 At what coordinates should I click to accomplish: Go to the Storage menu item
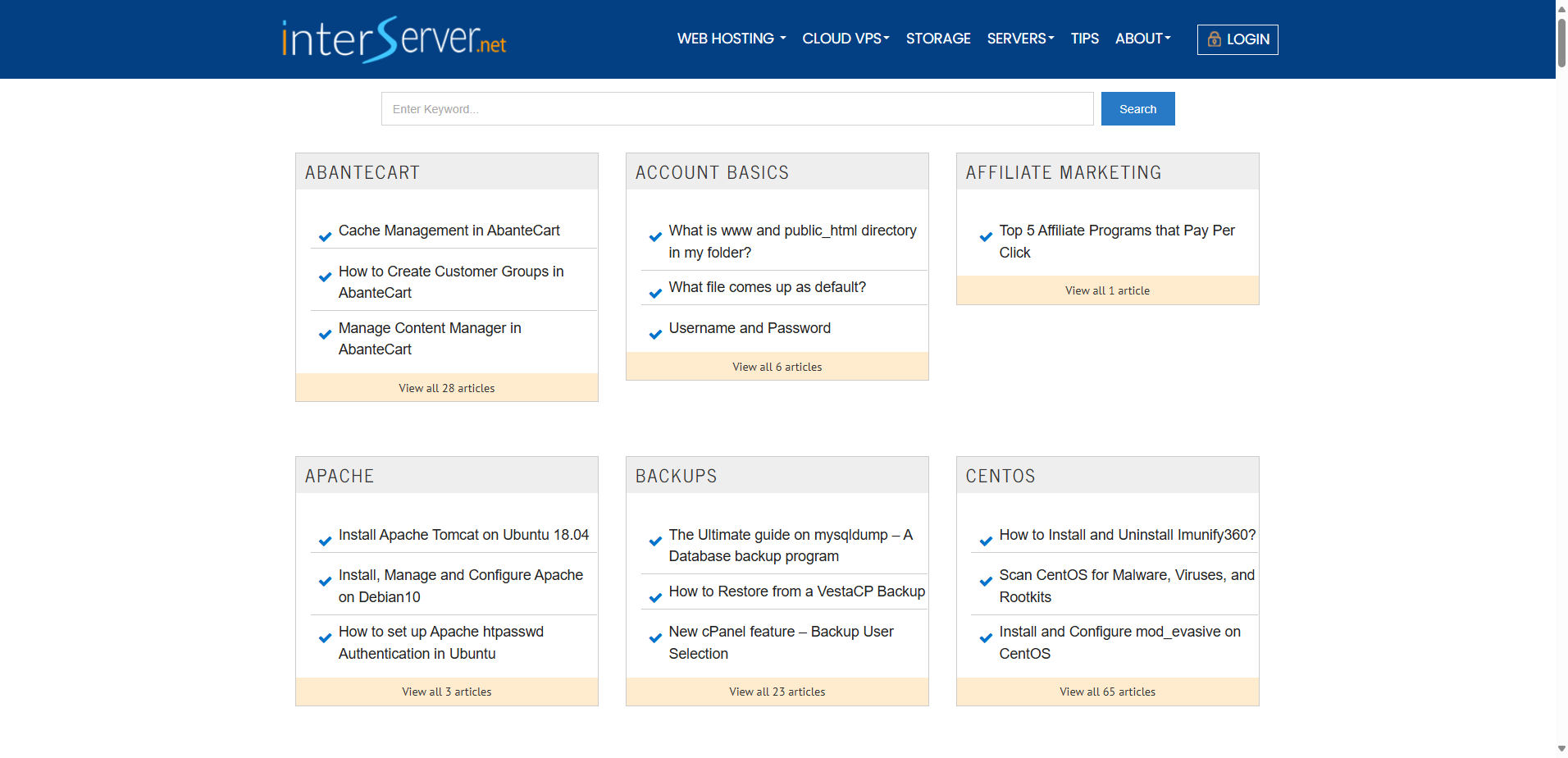[938, 39]
